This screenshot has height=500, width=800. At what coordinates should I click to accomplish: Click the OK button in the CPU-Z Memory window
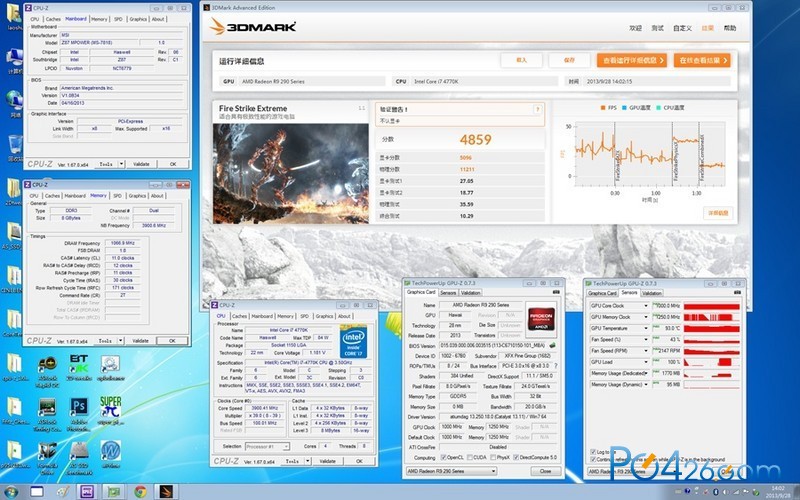[172, 341]
